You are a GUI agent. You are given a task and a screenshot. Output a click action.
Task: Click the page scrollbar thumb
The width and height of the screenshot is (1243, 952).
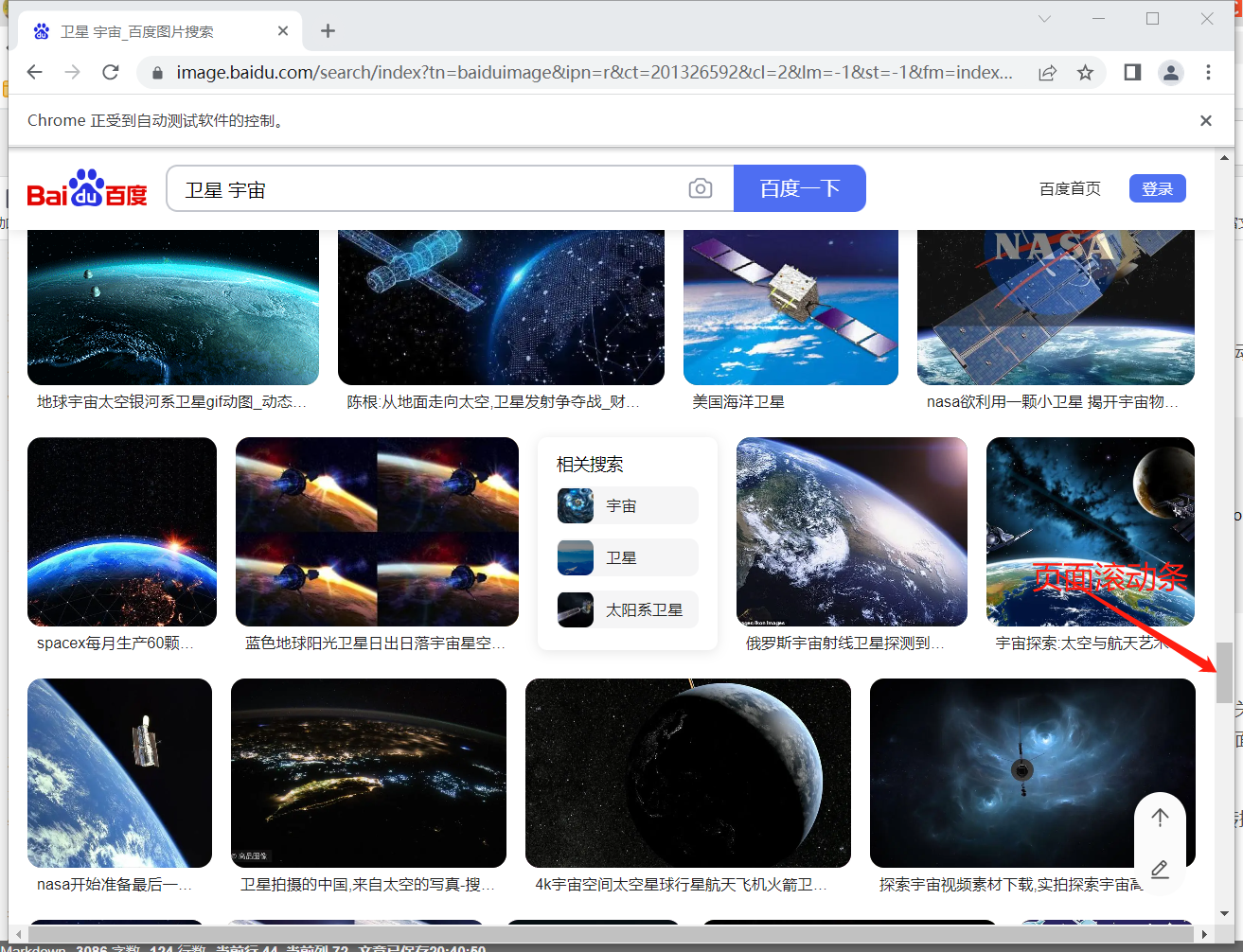coord(1225,673)
